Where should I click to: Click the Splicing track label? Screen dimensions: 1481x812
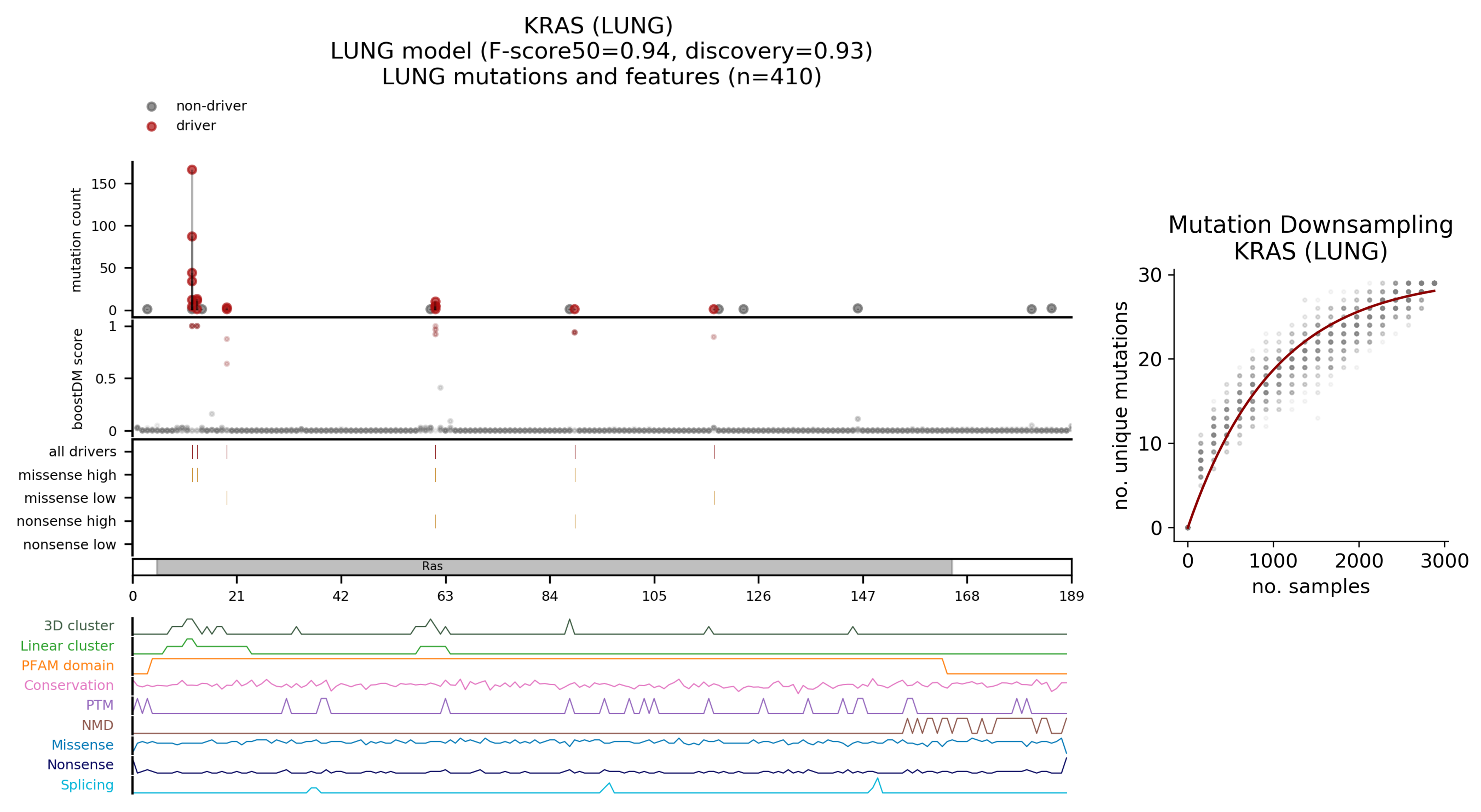pos(87,785)
